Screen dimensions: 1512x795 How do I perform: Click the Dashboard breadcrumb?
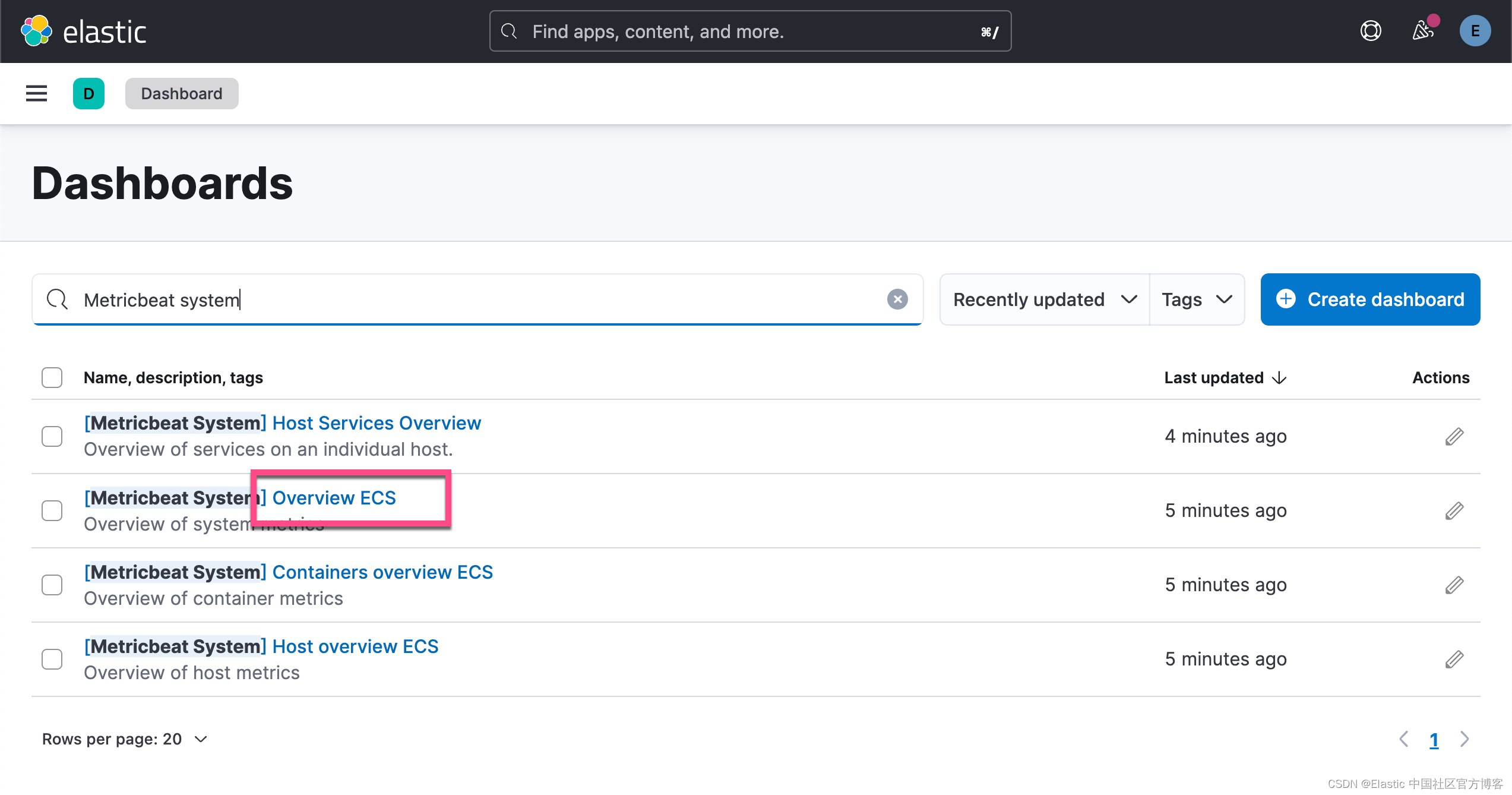[x=182, y=93]
